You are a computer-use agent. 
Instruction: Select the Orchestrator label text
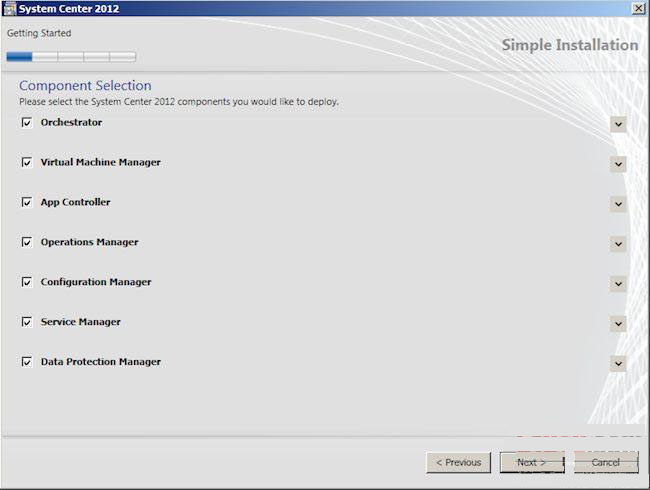coord(71,122)
